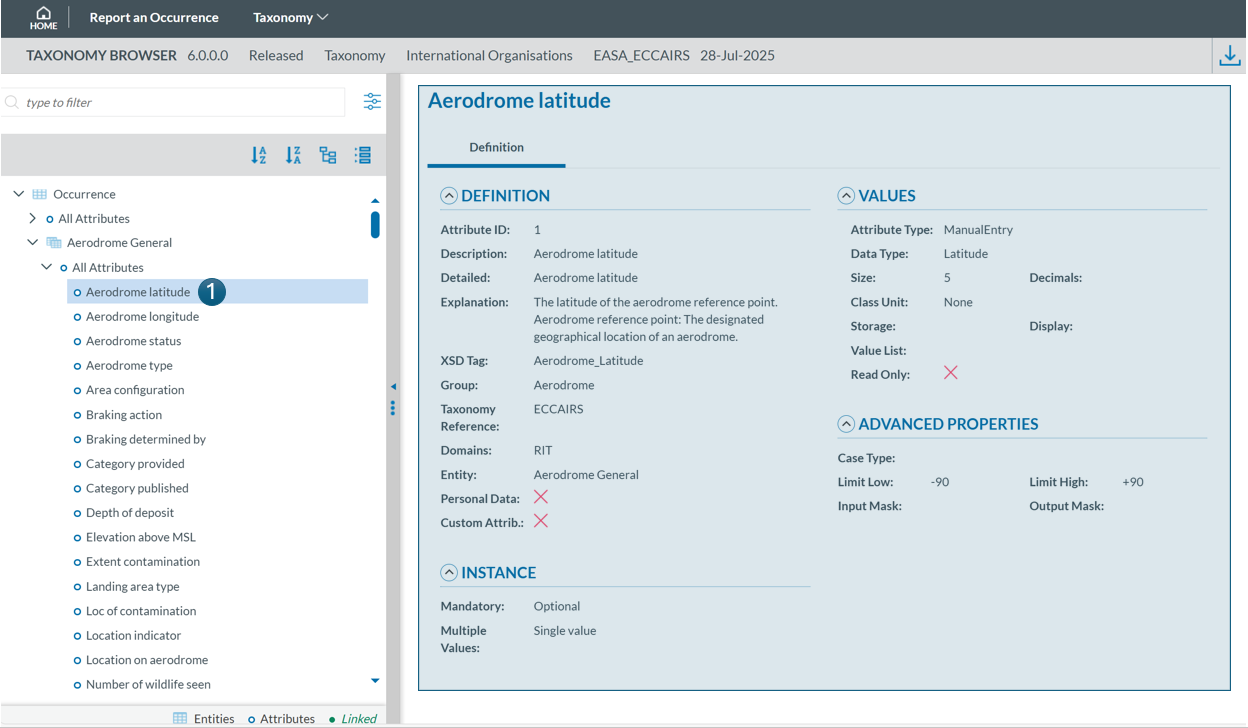Sort tree descending Z to A
The height and width of the screenshot is (728, 1248).
[x=293, y=155]
